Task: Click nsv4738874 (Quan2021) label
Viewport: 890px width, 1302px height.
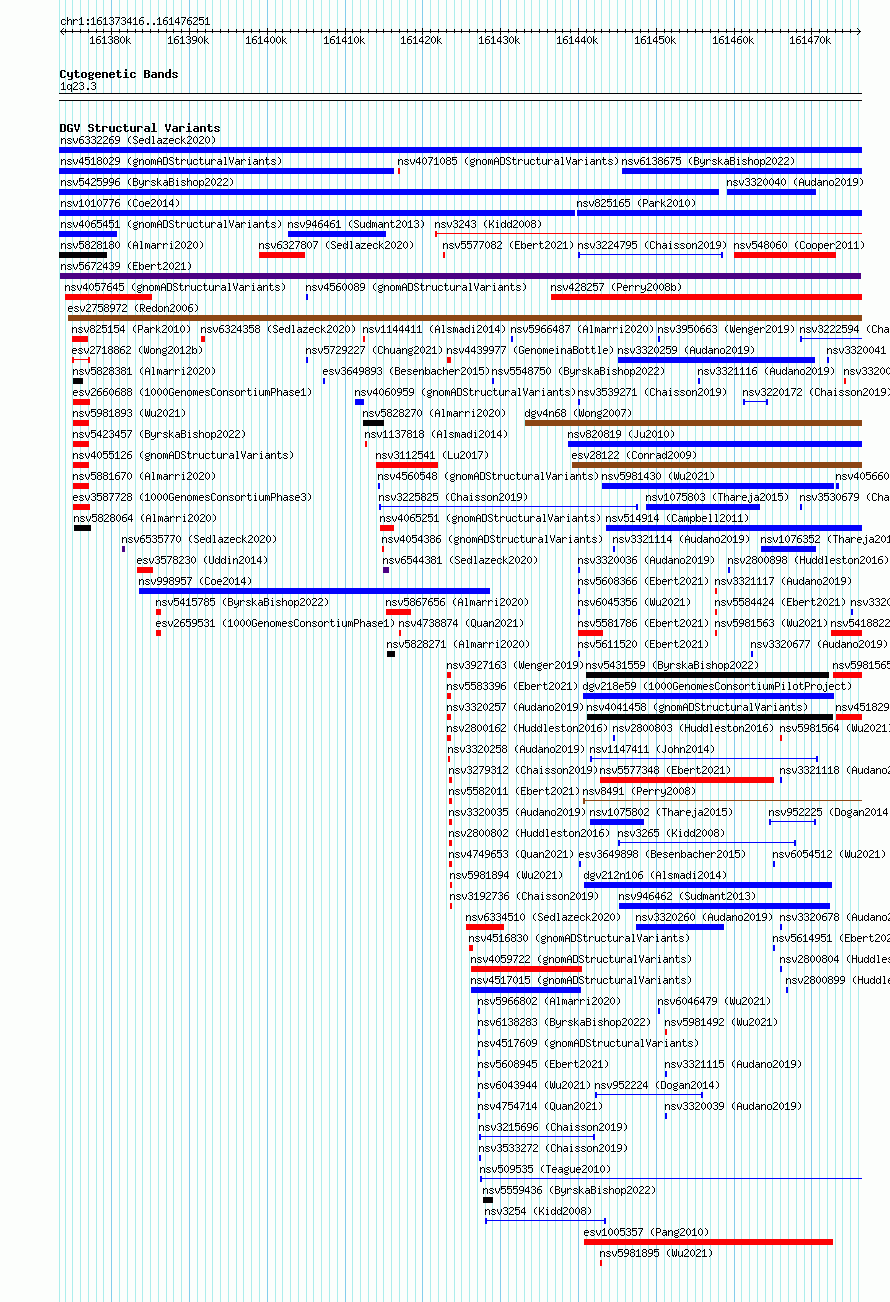Action: click(460, 623)
